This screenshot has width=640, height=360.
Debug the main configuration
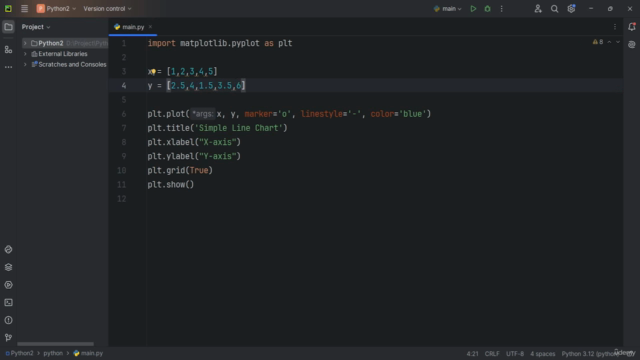(487, 9)
